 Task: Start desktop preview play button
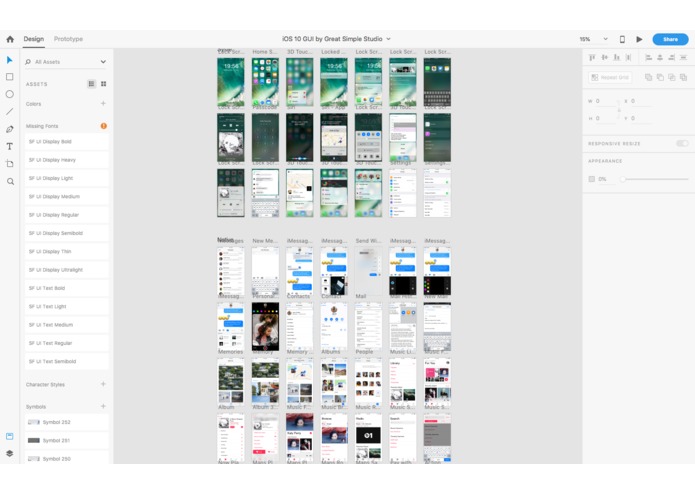tap(639, 39)
